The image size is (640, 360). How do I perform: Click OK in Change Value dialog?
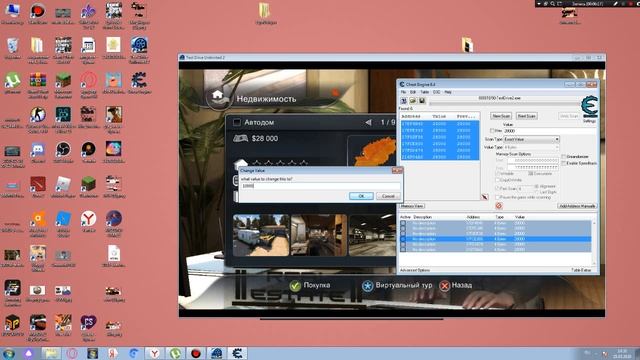click(361, 196)
